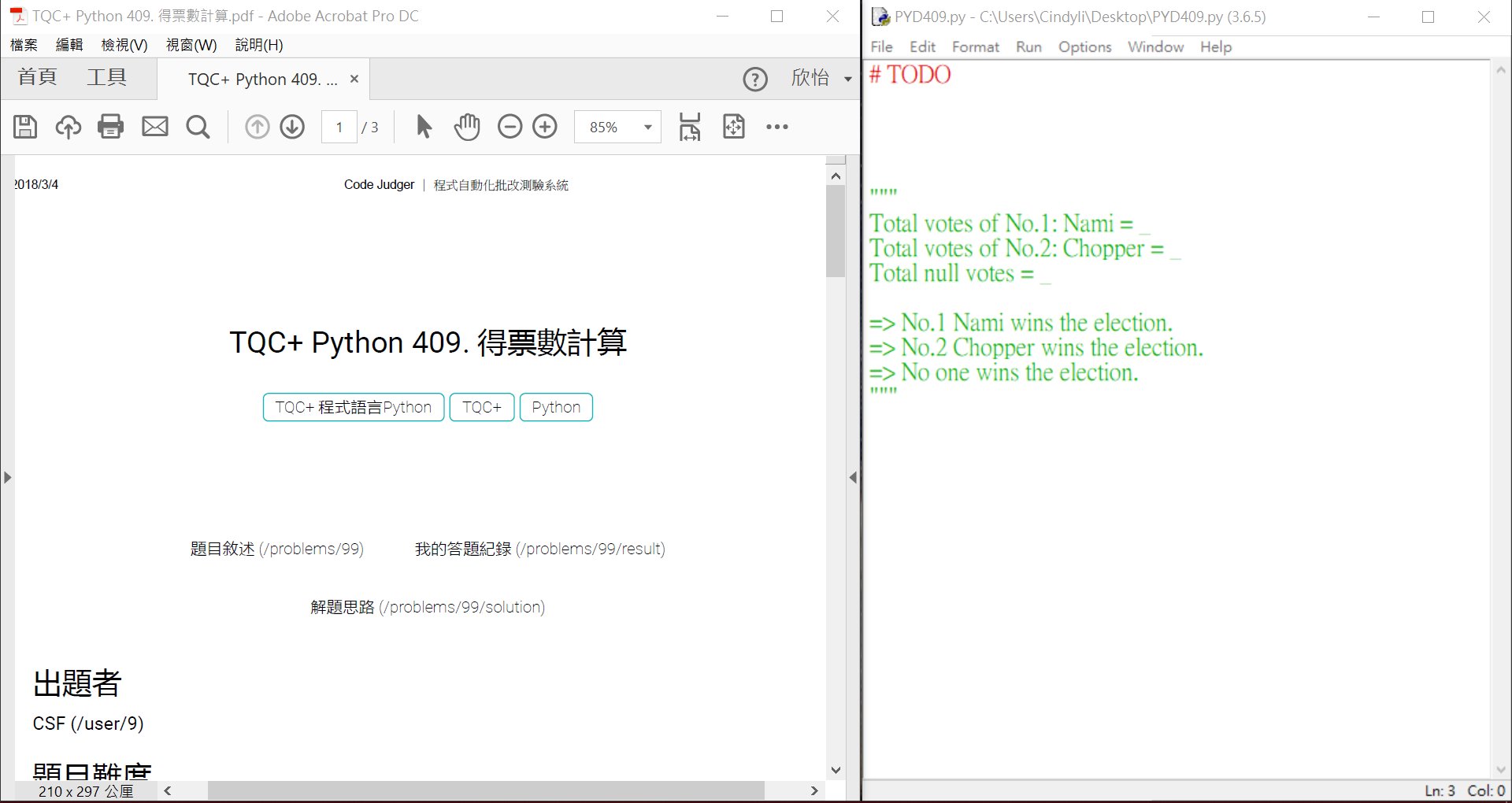
Task: Click the Python tag button
Action: click(x=556, y=407)
